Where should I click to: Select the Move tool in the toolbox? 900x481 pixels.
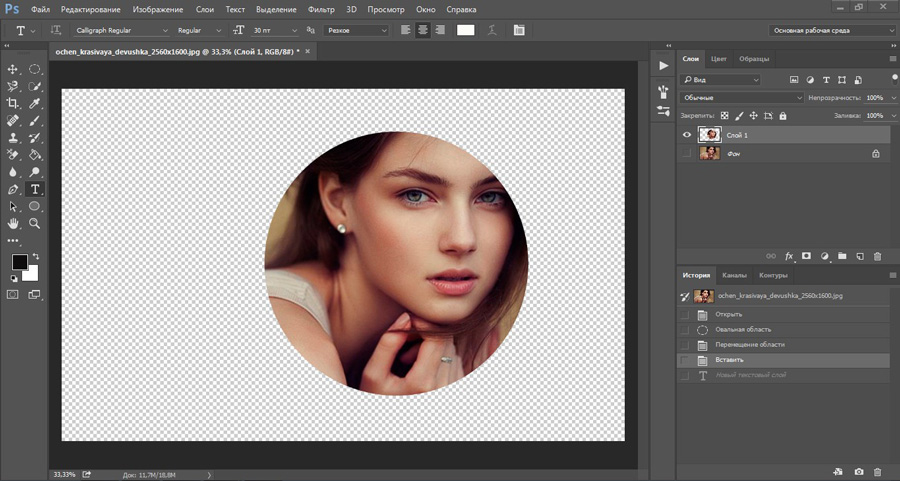(13, 69)
